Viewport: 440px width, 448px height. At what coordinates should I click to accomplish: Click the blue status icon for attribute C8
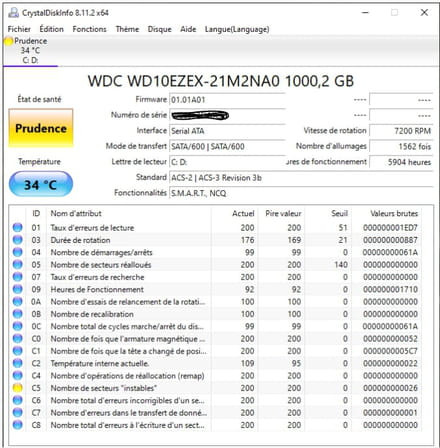(x=17, y=425)
